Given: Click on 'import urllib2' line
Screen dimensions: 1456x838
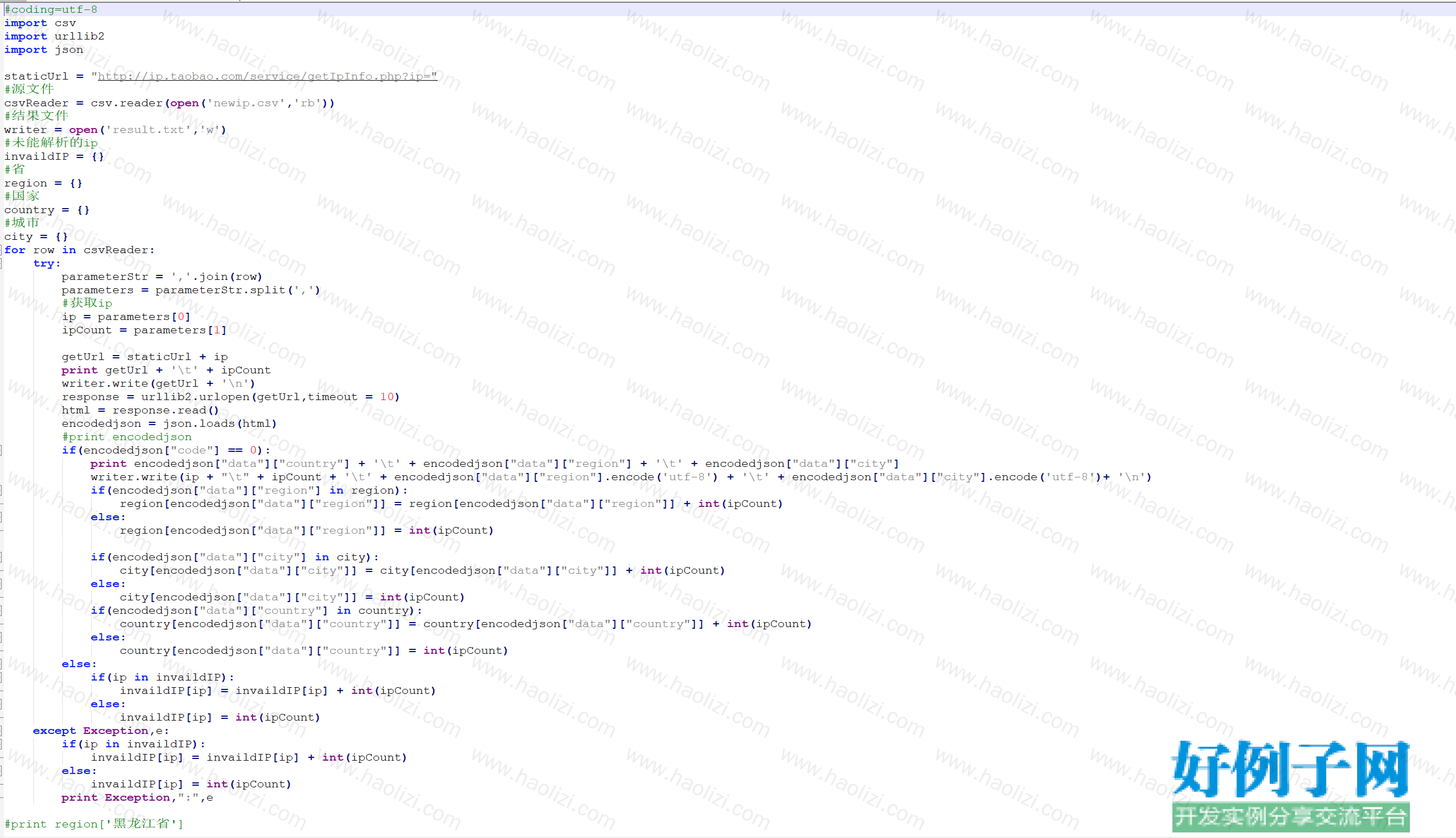Looking at the screenshot, I should (x=55, y=36).
